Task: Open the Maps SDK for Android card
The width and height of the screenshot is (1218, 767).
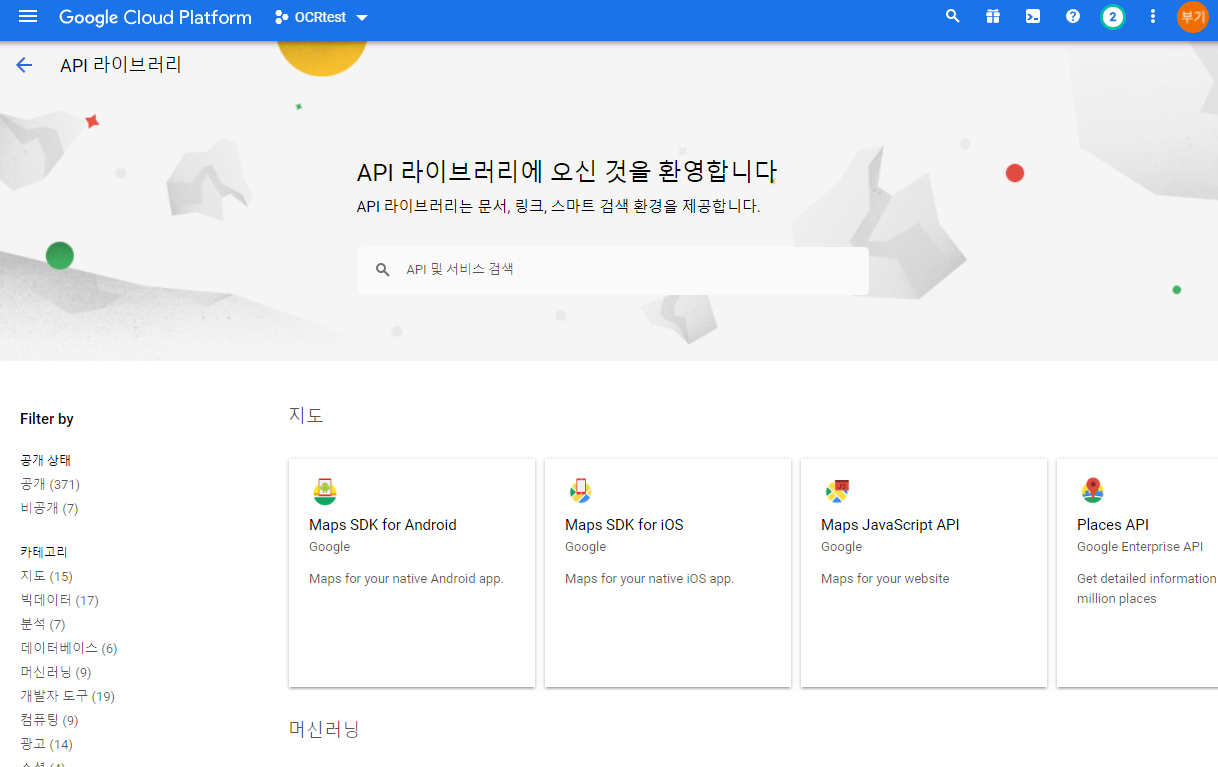Action: pos(412,573)
